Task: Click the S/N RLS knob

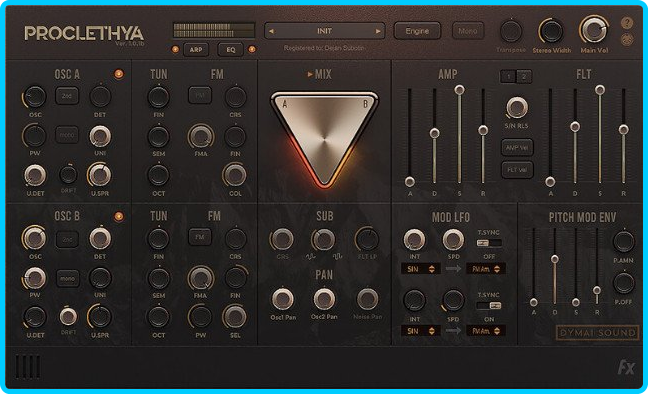Action: coord(517,108)
